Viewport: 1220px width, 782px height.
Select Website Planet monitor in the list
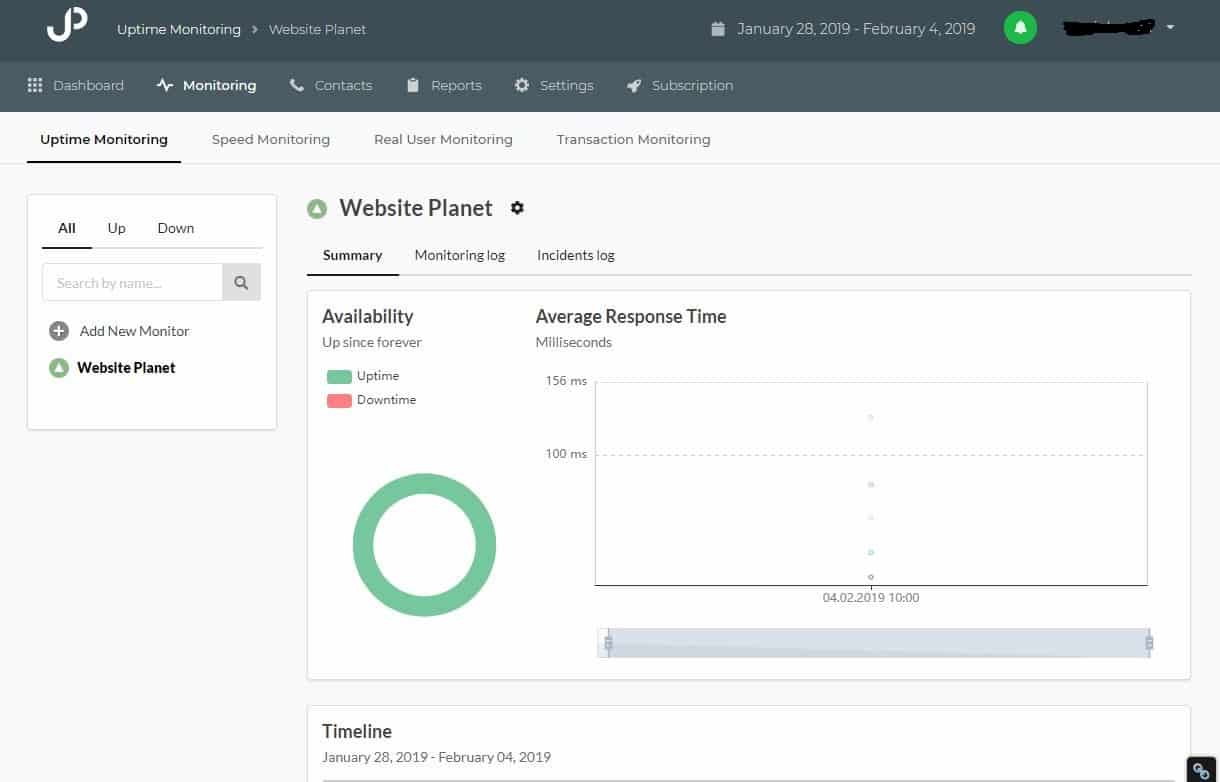pyautogui.click(x=126, y=368)
